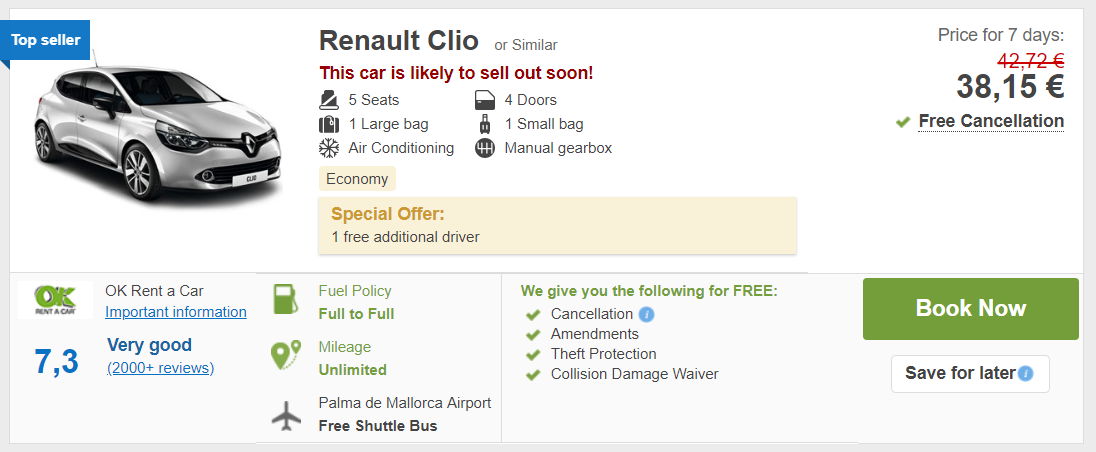Click the Save for later button
The height and width of the screenshot is (452, 1096).
tap(958, 374)
